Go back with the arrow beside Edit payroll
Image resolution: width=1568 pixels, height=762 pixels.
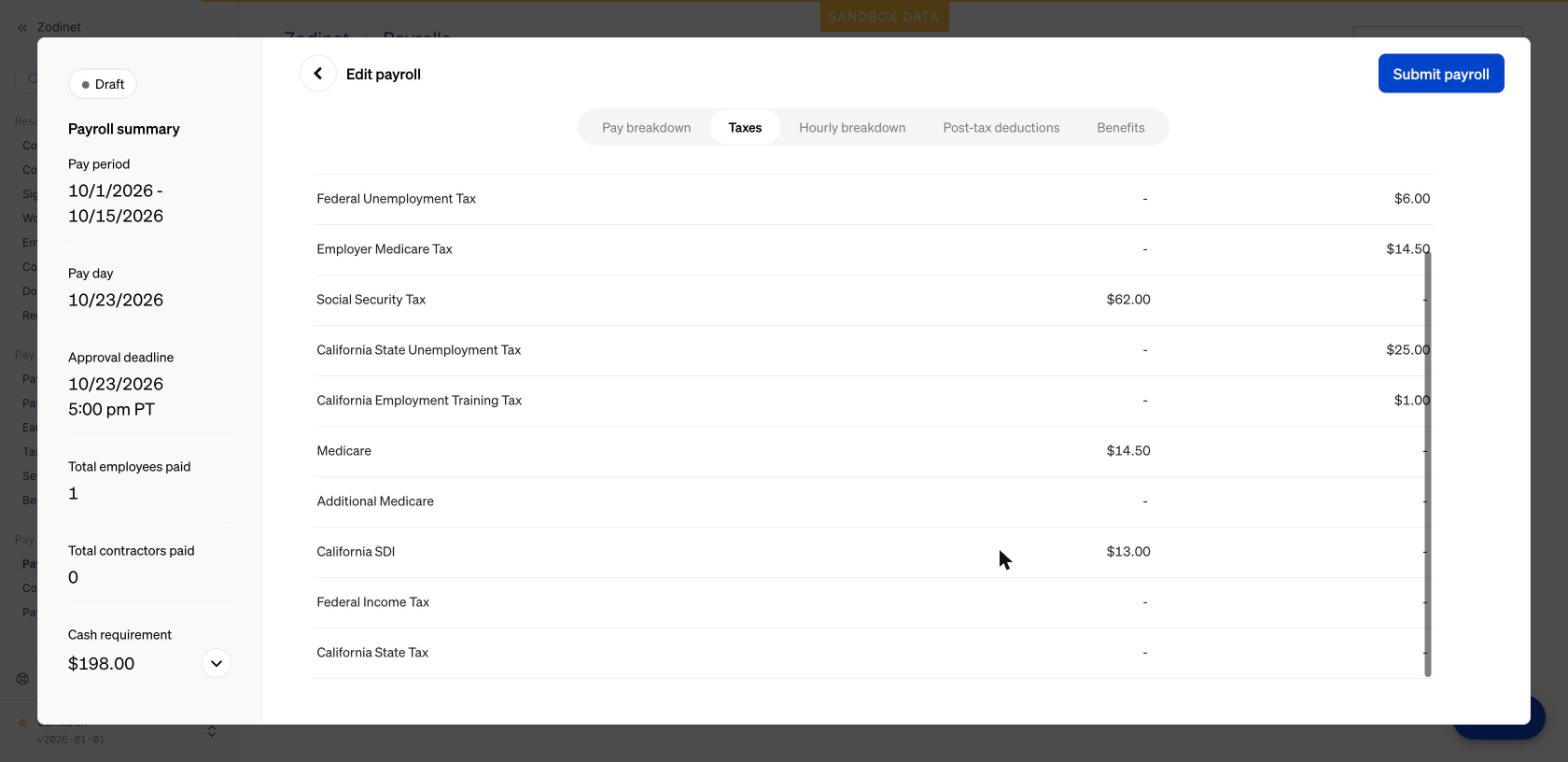317,74
